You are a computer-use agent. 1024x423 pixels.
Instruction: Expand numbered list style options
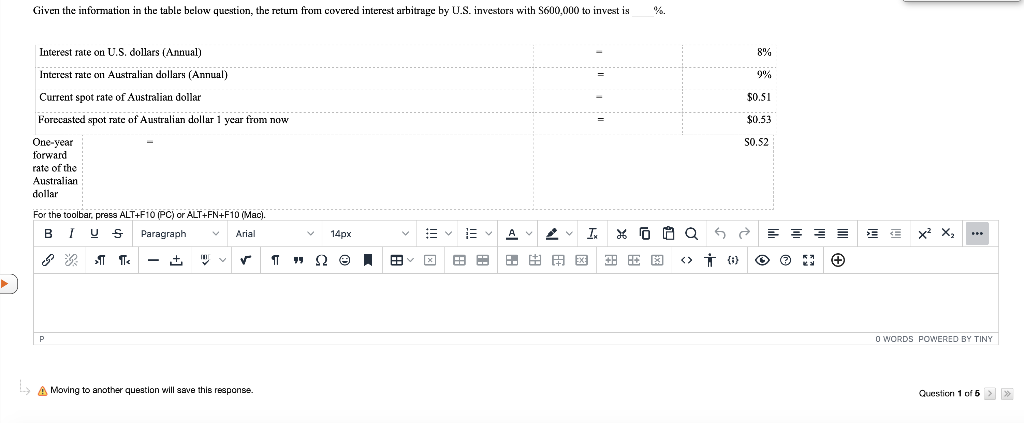coord(488,234)
